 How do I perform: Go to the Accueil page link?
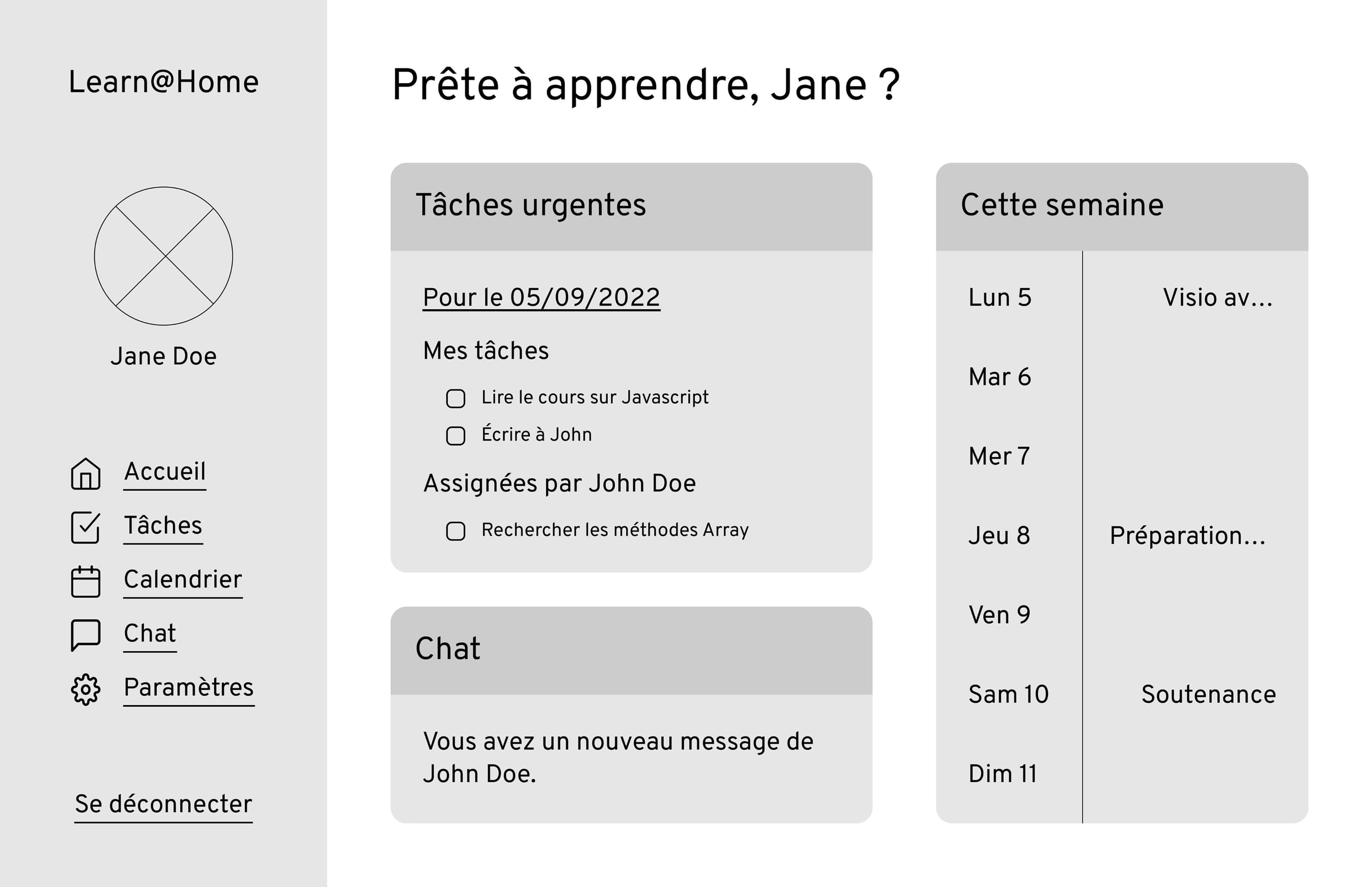(165, 472)
